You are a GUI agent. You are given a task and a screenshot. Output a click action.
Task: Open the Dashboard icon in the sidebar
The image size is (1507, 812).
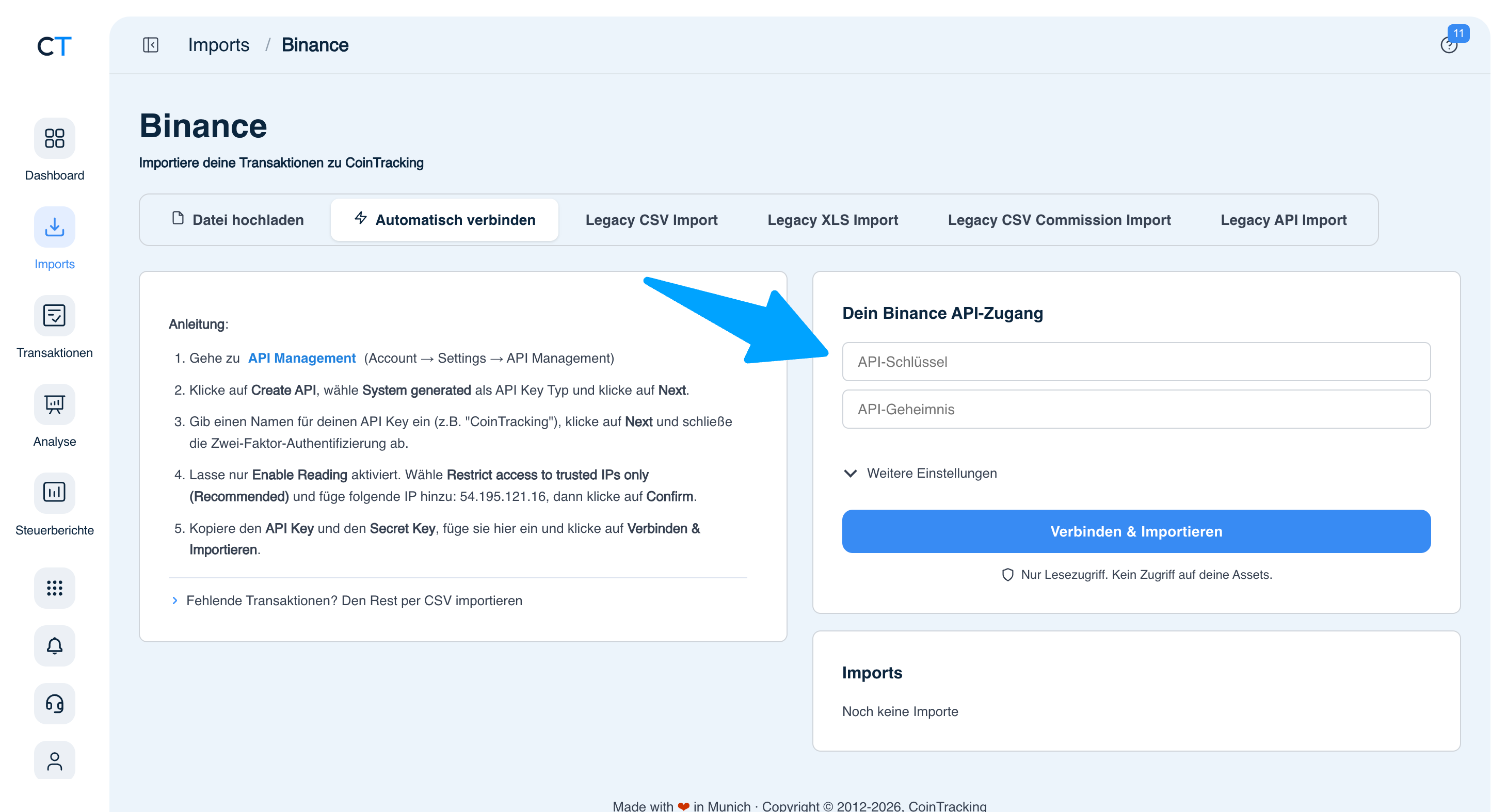[54, 139]
